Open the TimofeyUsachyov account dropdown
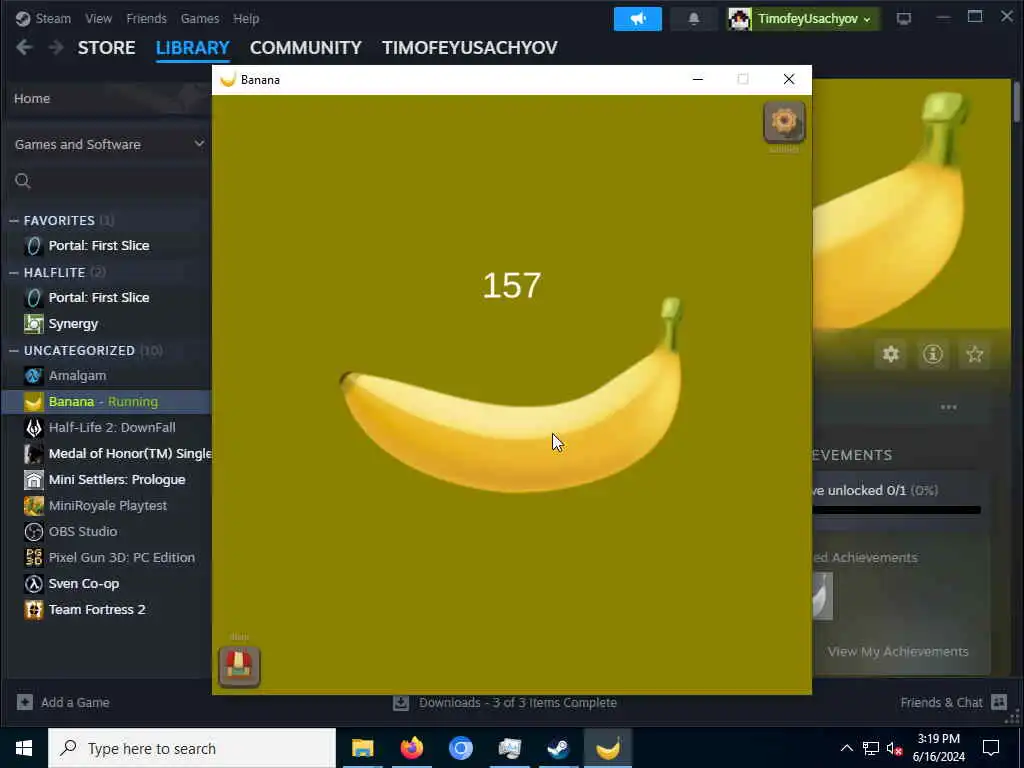The width and height of the screenshot is (1024, 768). point(805,19)
